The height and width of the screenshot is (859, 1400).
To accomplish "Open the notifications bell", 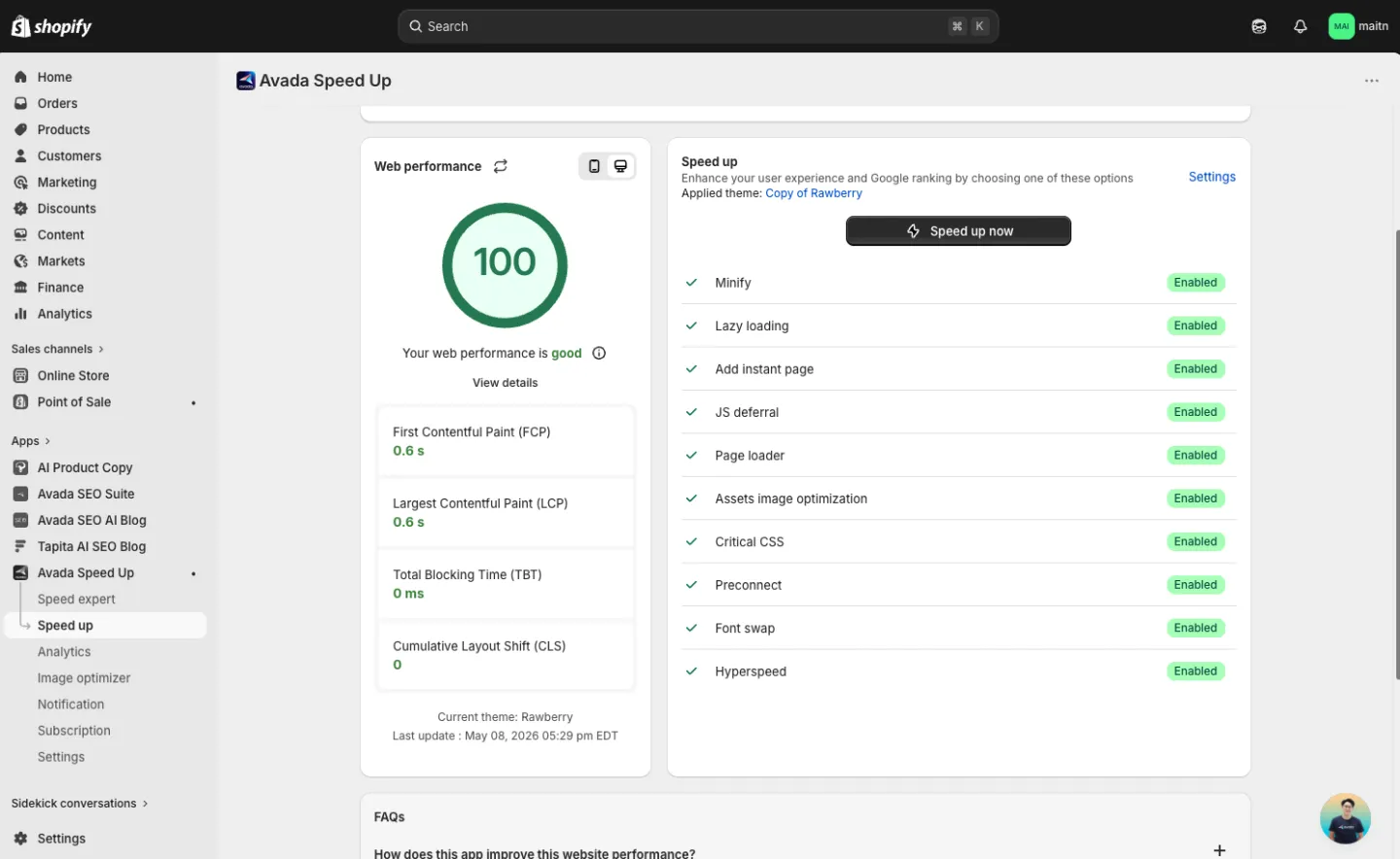I will (x=1300, y=26).
